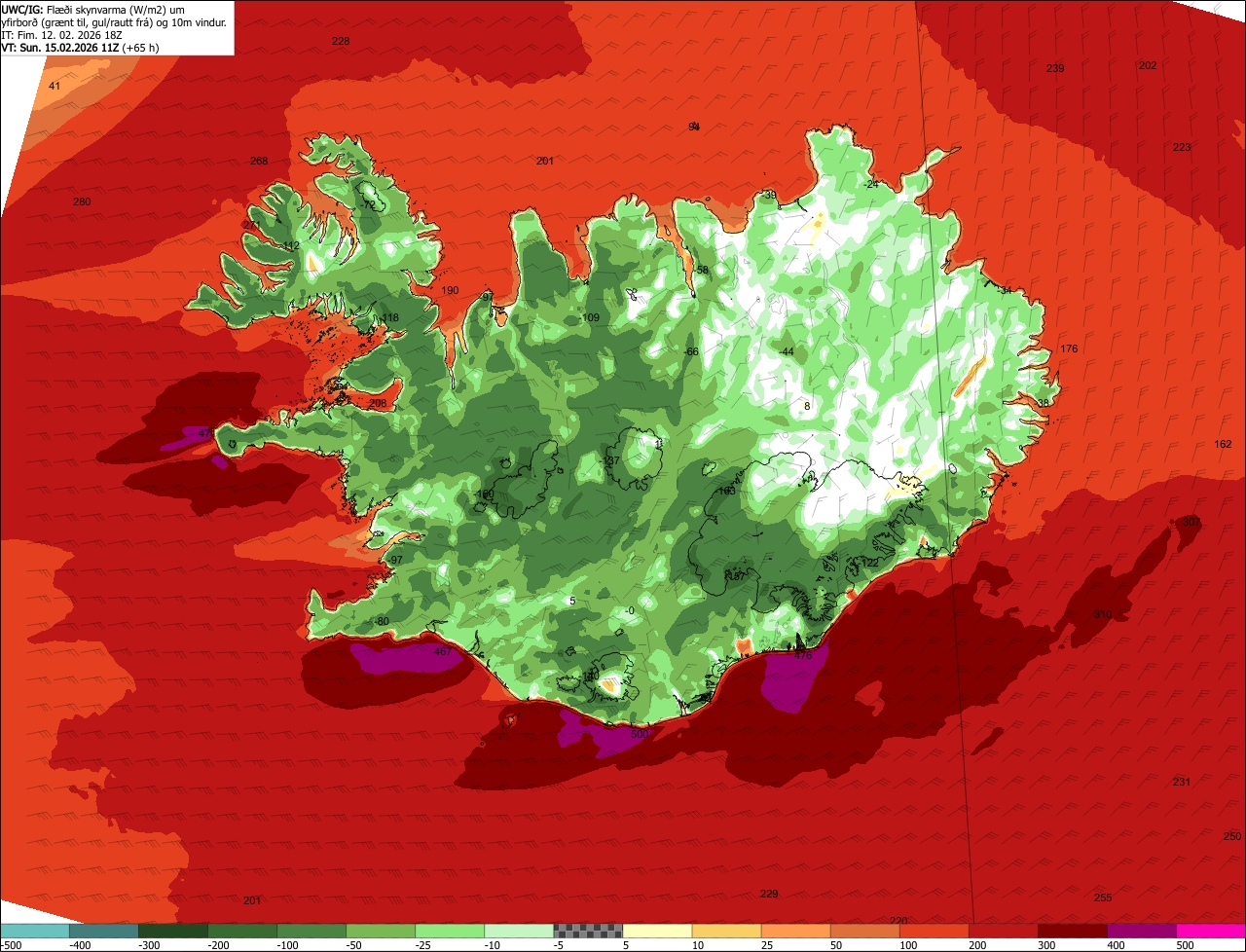This screenshot has height=952, width=1246.
Task: Click the map value 228
Action: coord(341,41)
